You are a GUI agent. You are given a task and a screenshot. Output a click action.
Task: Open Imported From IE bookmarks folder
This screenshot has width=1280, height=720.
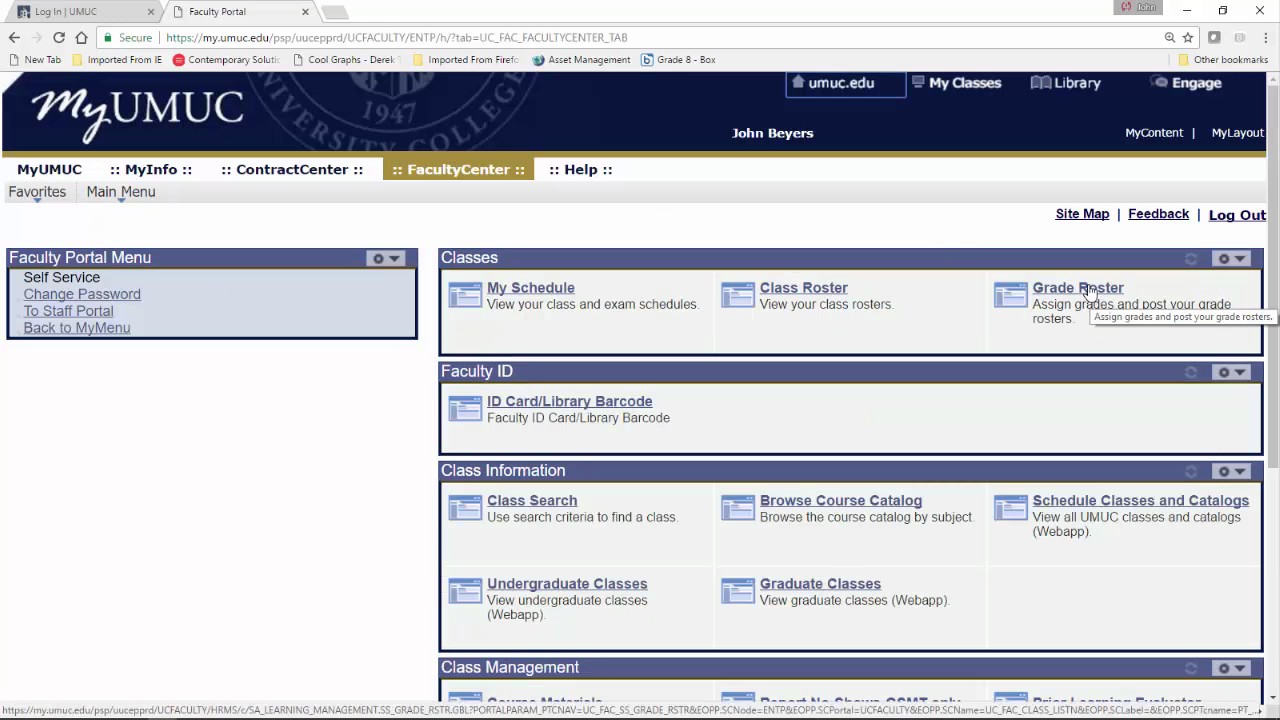coord(116,60)
